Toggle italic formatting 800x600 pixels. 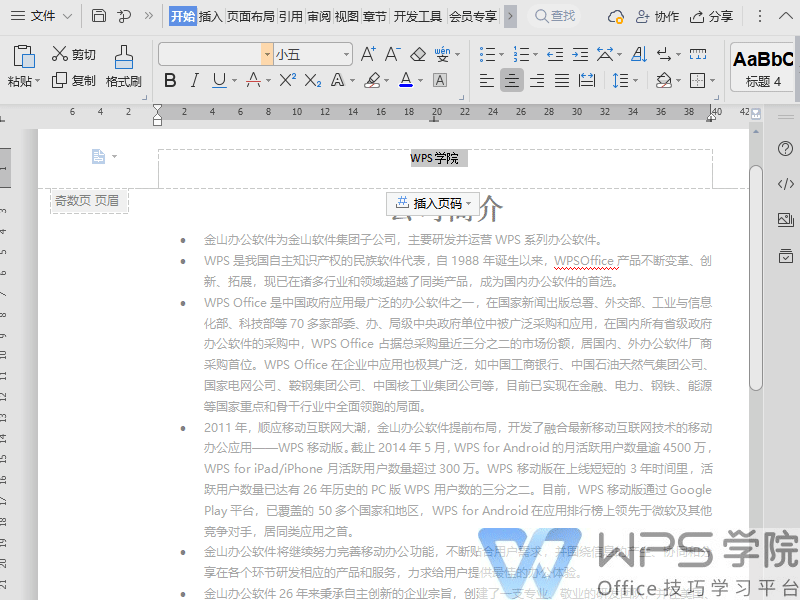(194, 80)
